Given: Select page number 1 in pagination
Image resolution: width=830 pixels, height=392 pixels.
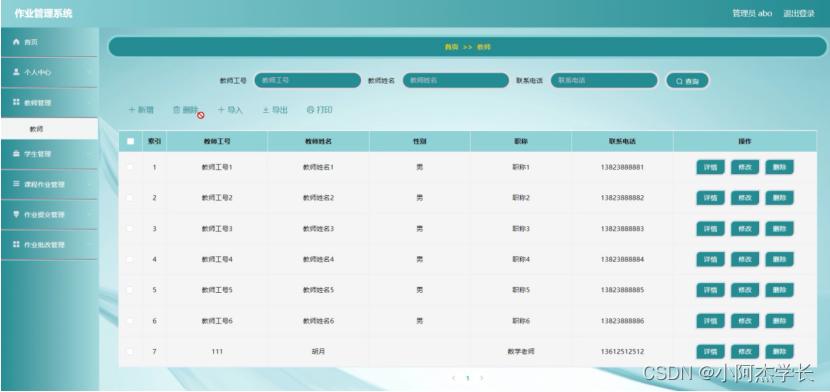Looking at the screenshot, I should 467,378.
